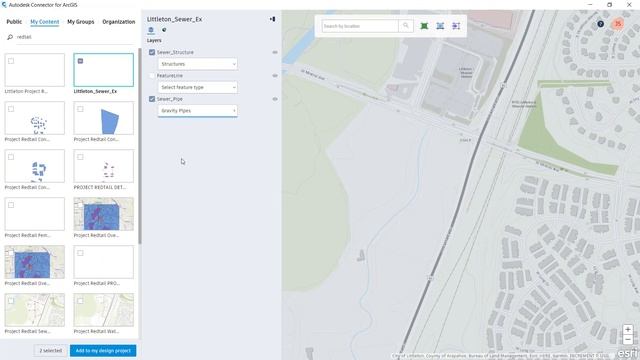
Task: Switch to the Organization tab
Action: [119, 22]
